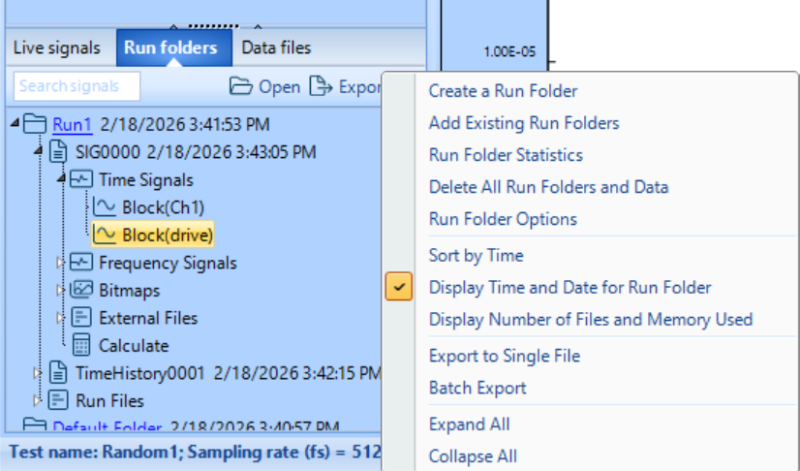Toggle Display Time and Date for Run Folder

[x=570, y=288]
